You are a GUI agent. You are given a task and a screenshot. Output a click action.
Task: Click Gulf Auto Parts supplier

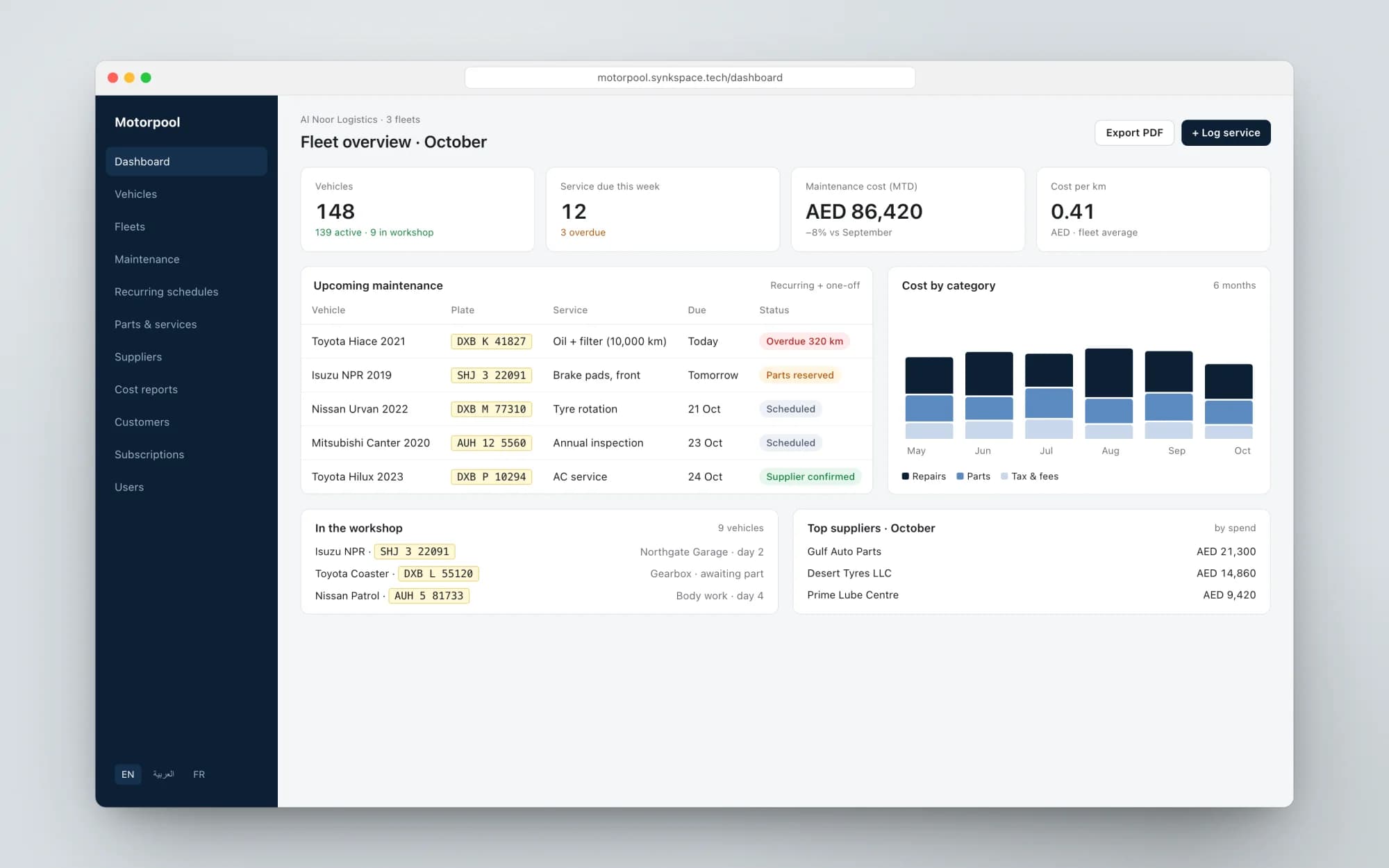(x=844, y=551)
